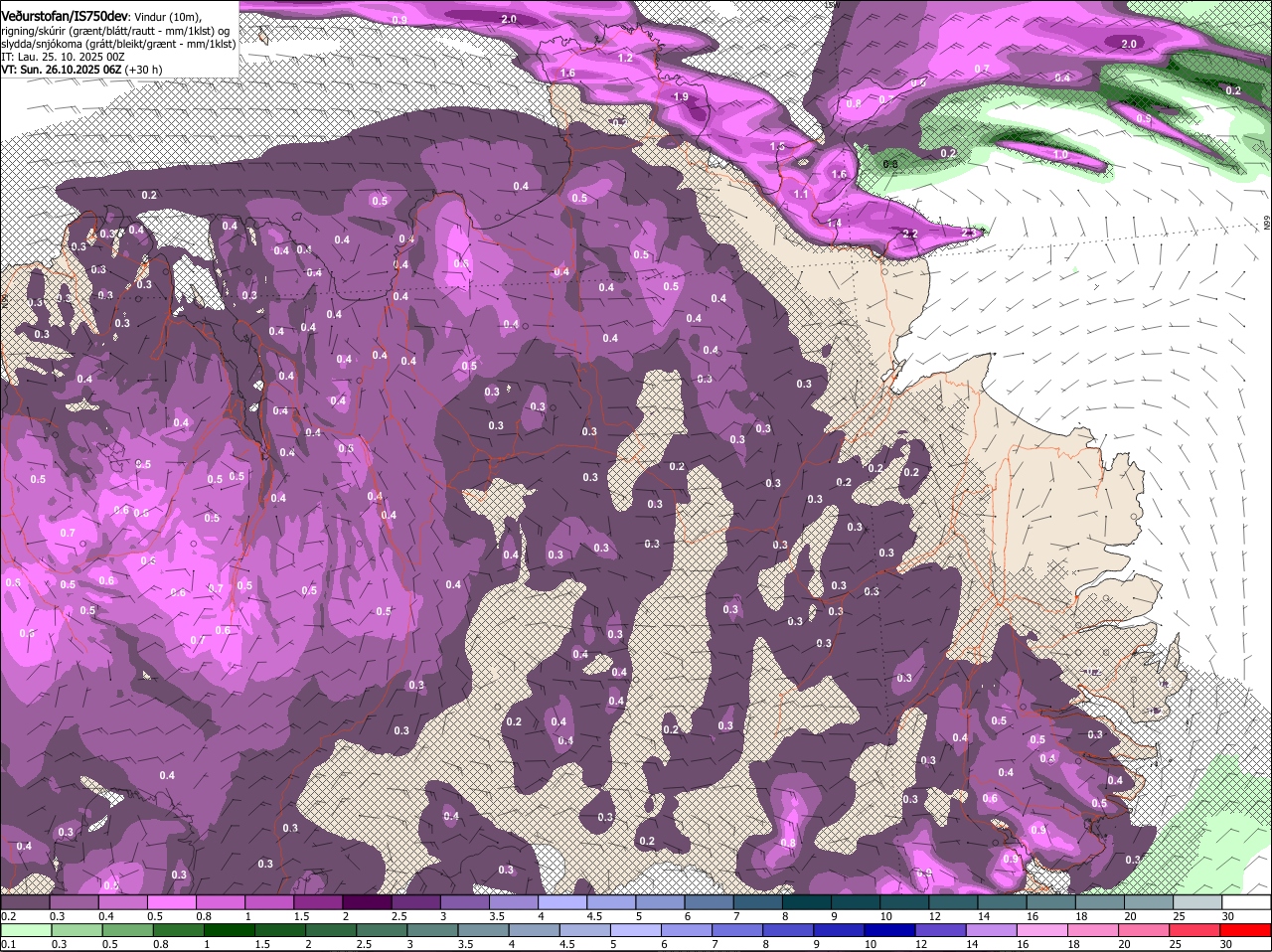The height and width of the screenshot is (952, 1272).
Task: Select snow scale swatch between 0.4 and 0.5
Action: [124, 902]
